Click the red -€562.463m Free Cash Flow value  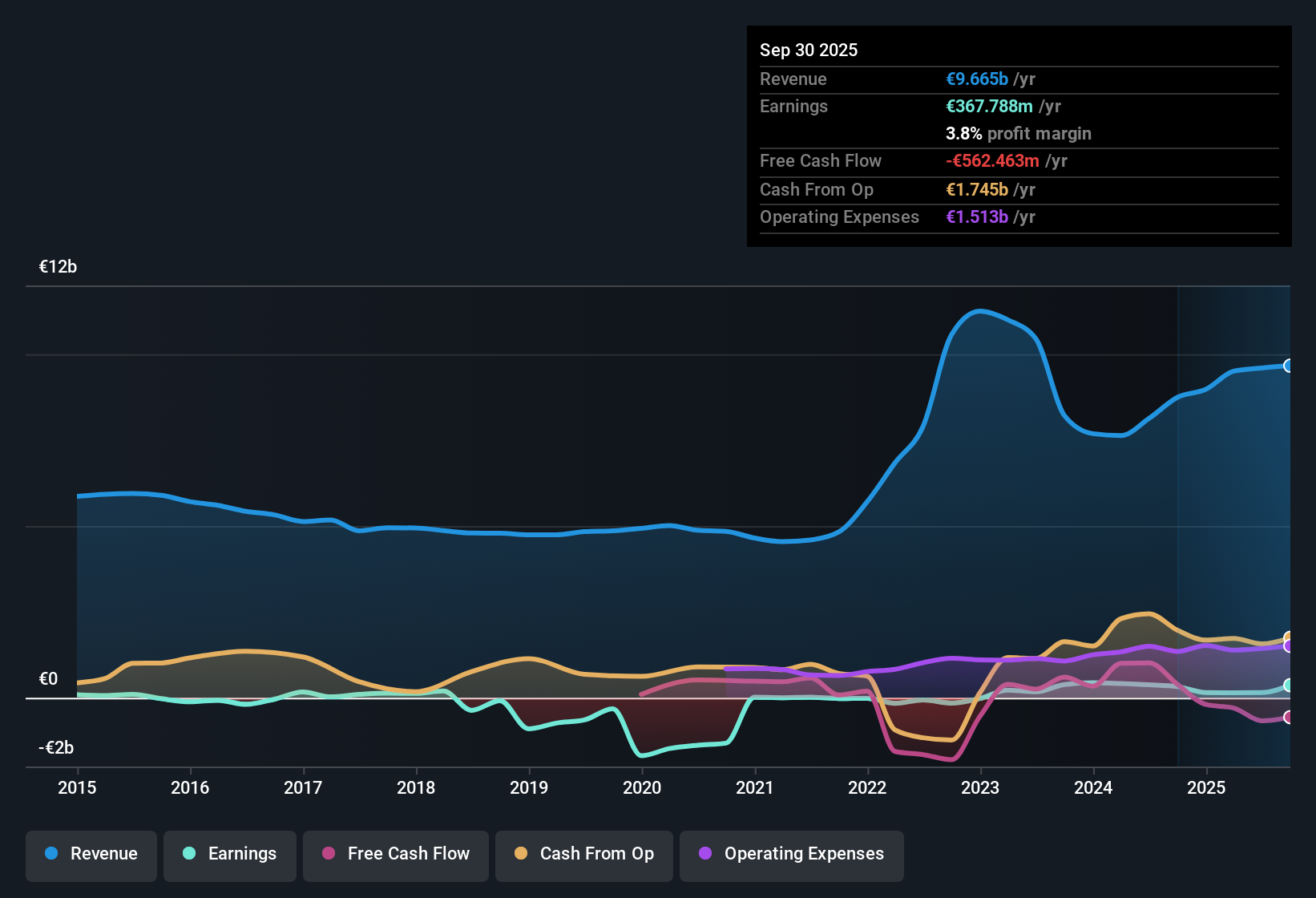pos(992,160)
